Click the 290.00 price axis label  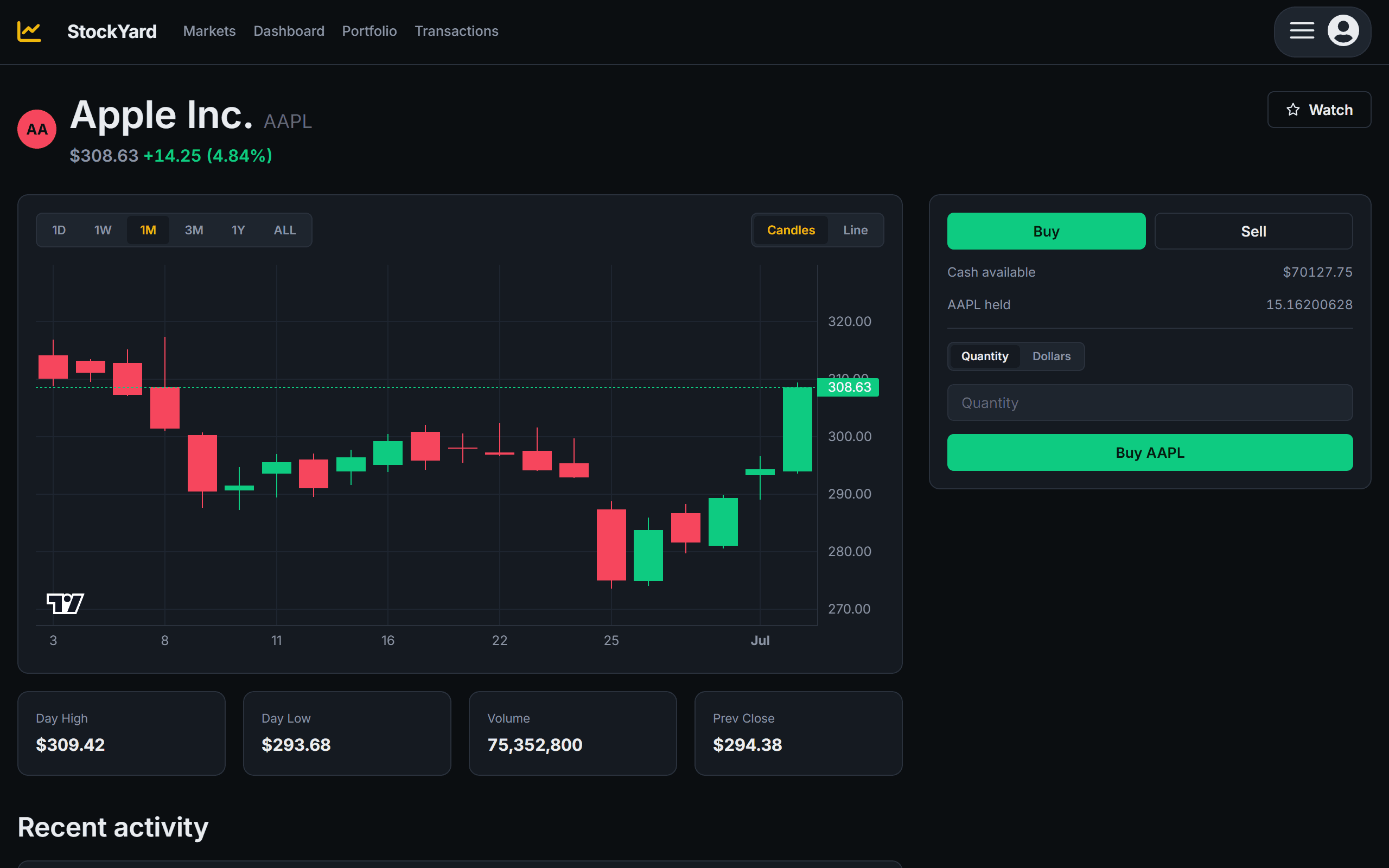[849, 494]
